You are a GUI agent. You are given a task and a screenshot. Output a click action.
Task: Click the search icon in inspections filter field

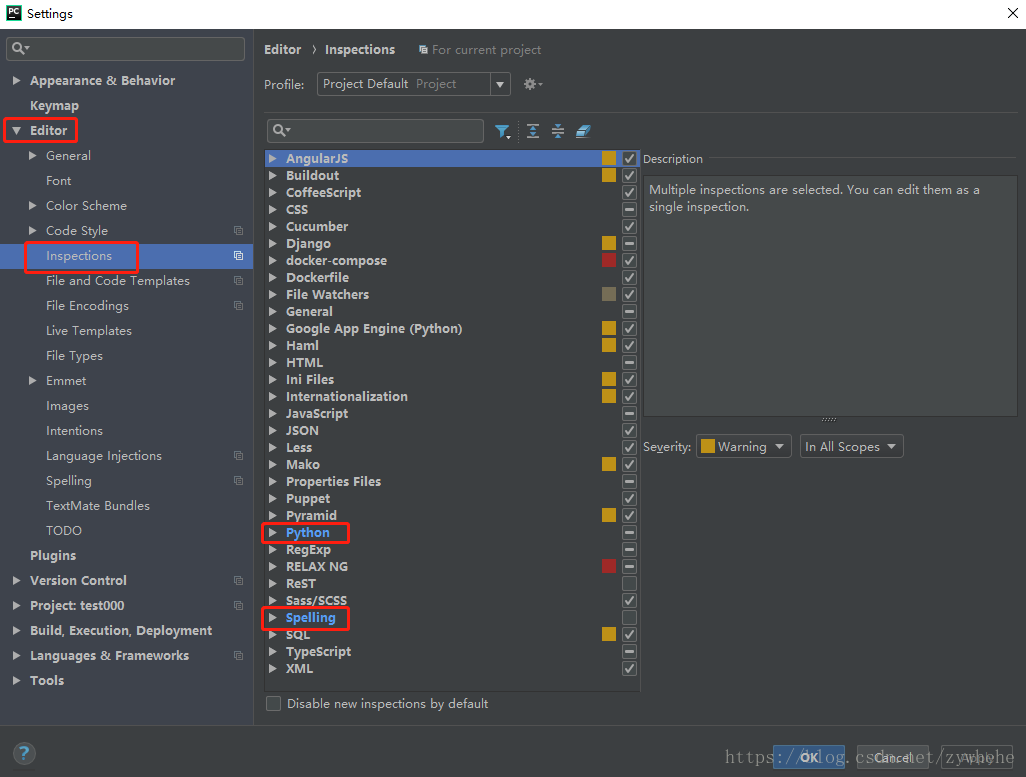pos(281,130)
